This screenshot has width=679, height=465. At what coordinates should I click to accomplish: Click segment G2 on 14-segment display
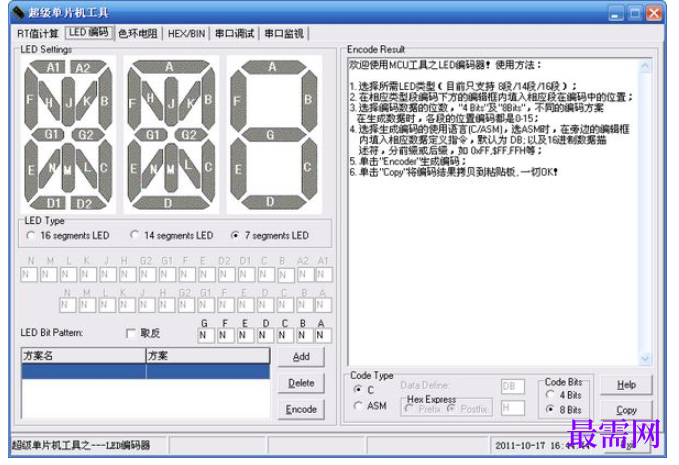(190, 135)
